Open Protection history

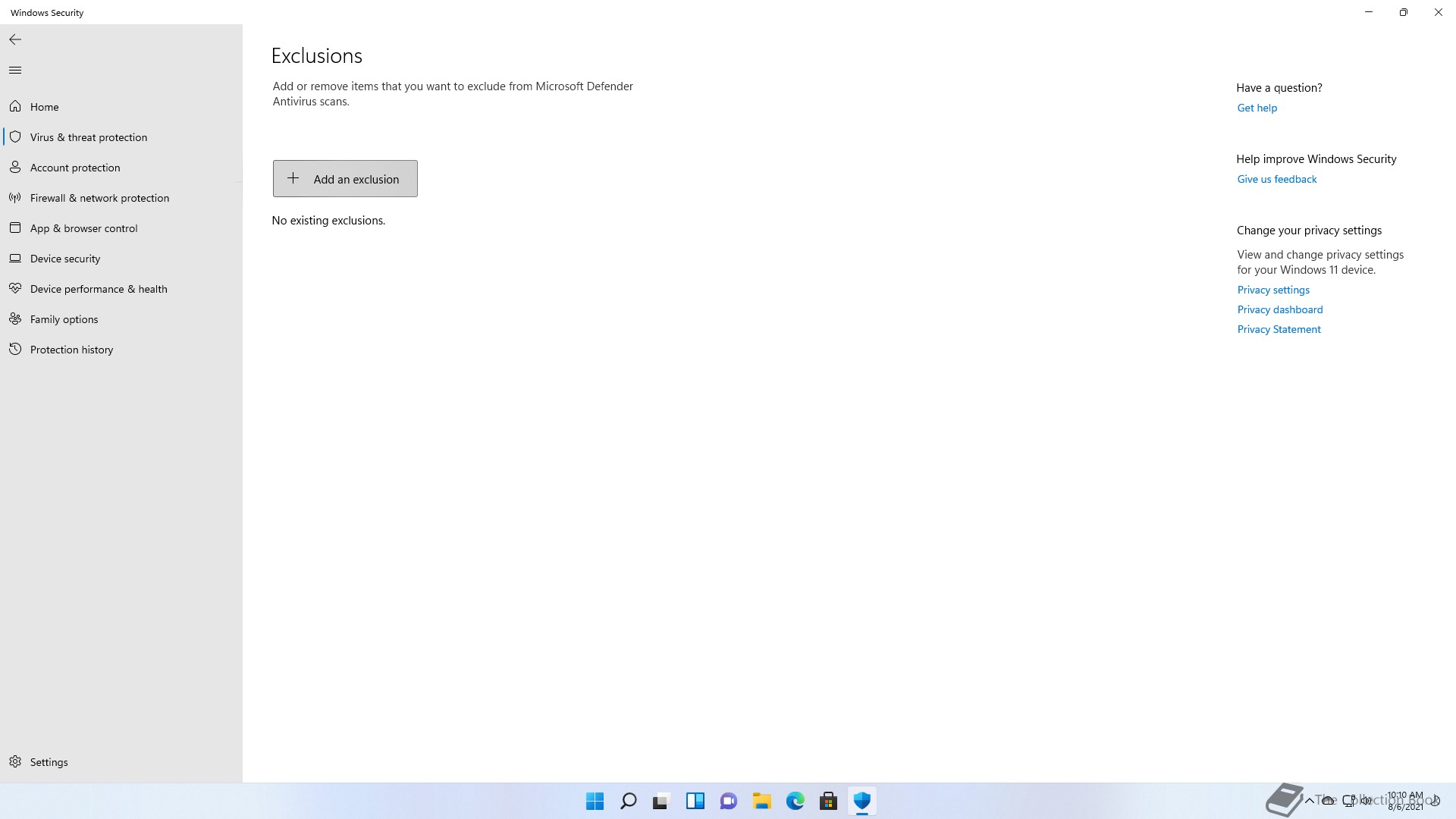click(121, 350)
